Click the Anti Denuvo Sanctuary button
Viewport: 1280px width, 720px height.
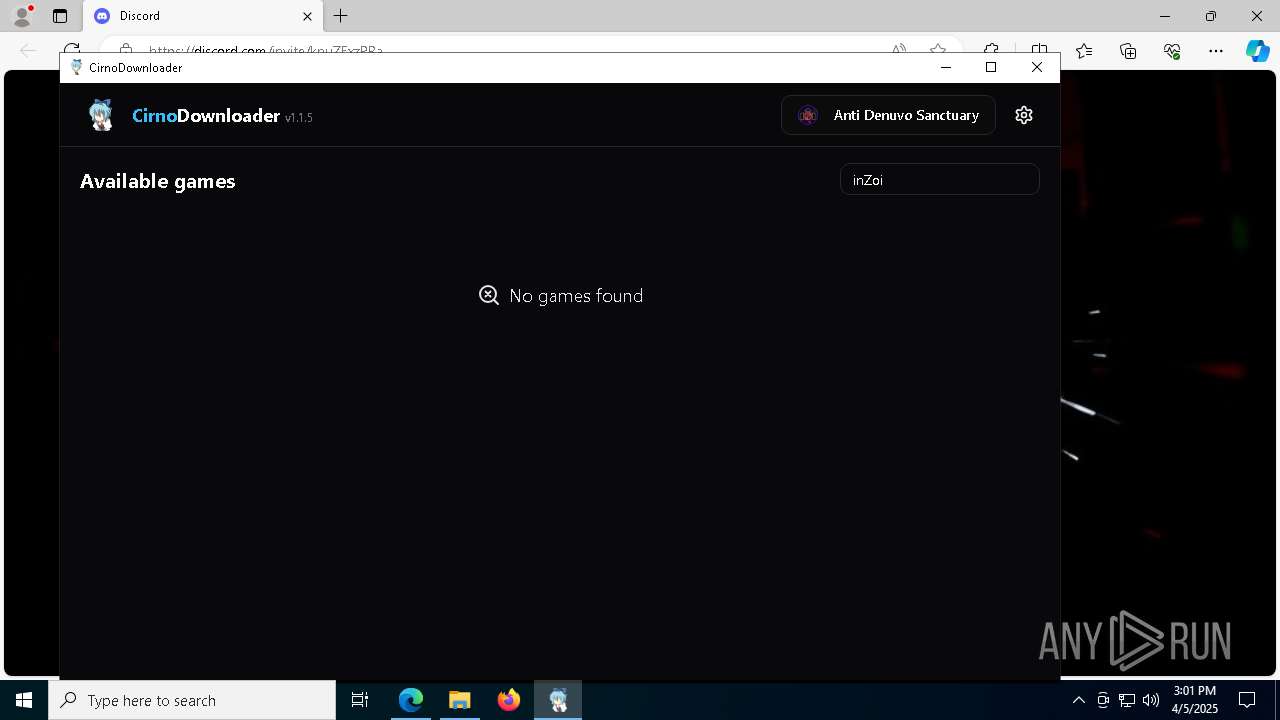point(888,115)
